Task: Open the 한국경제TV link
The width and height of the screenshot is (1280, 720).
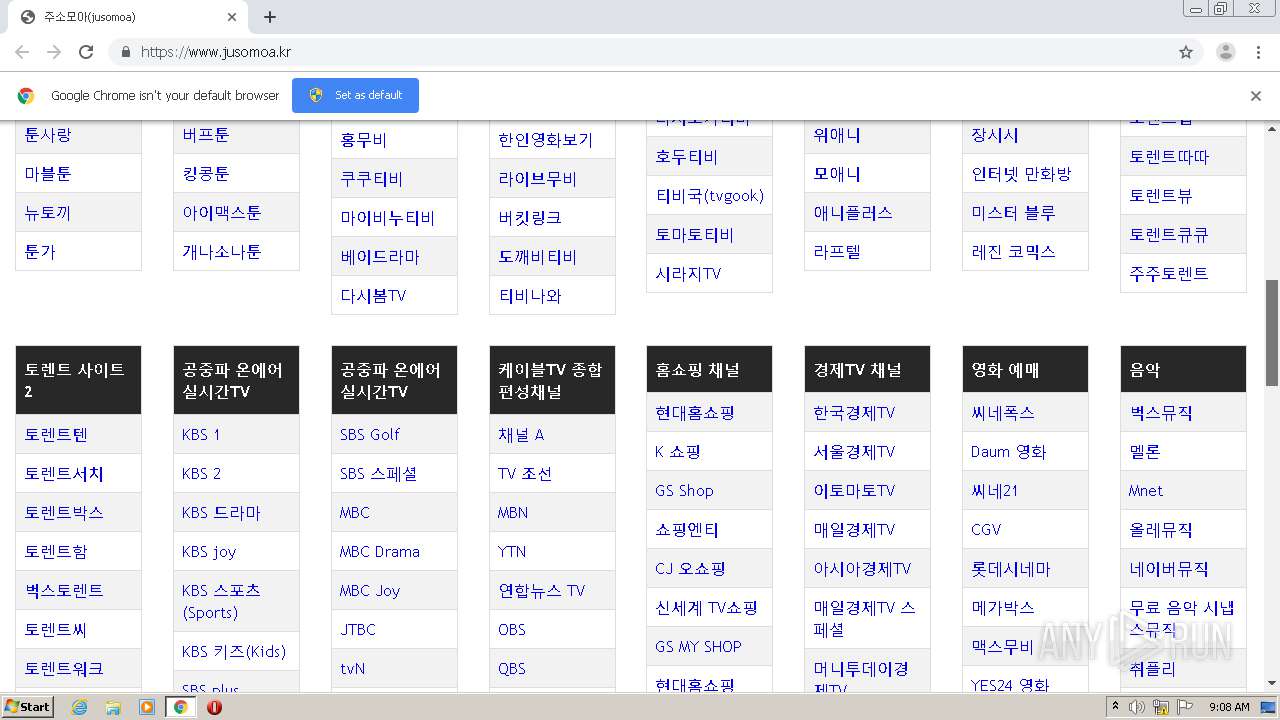Action: (x=855, y=413)
